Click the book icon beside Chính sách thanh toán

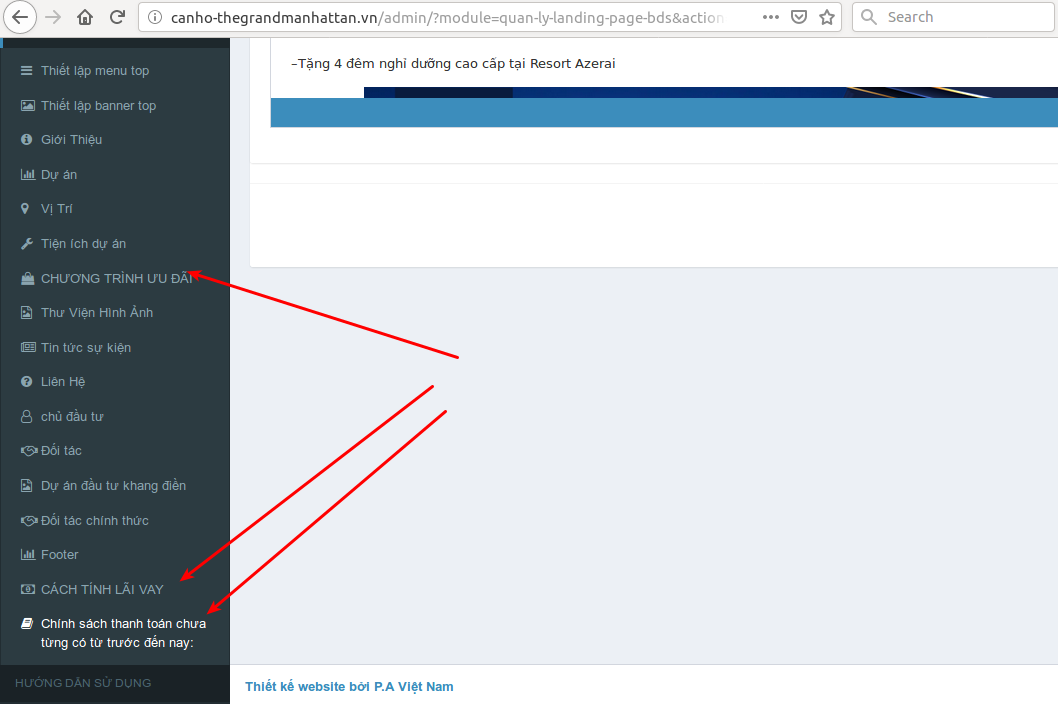(27, 624)
